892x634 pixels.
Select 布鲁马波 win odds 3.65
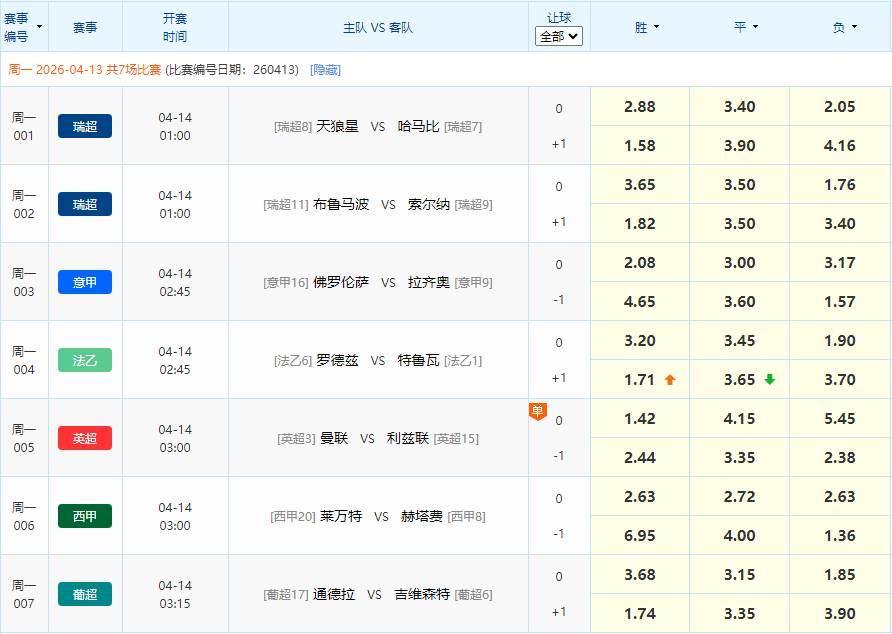[x=640, y=184]
